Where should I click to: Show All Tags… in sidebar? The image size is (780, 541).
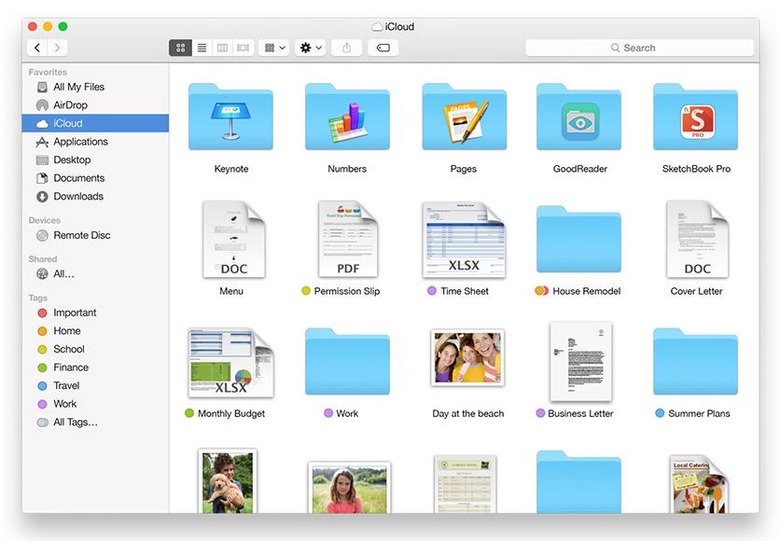click(96, 422)
